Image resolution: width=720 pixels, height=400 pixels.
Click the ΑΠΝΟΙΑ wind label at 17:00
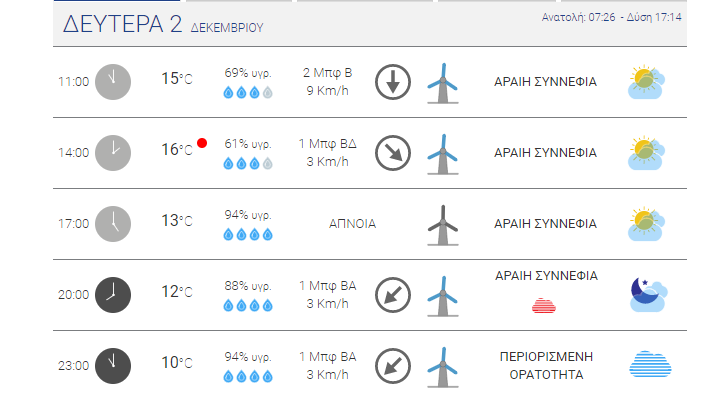pos(352,224)
